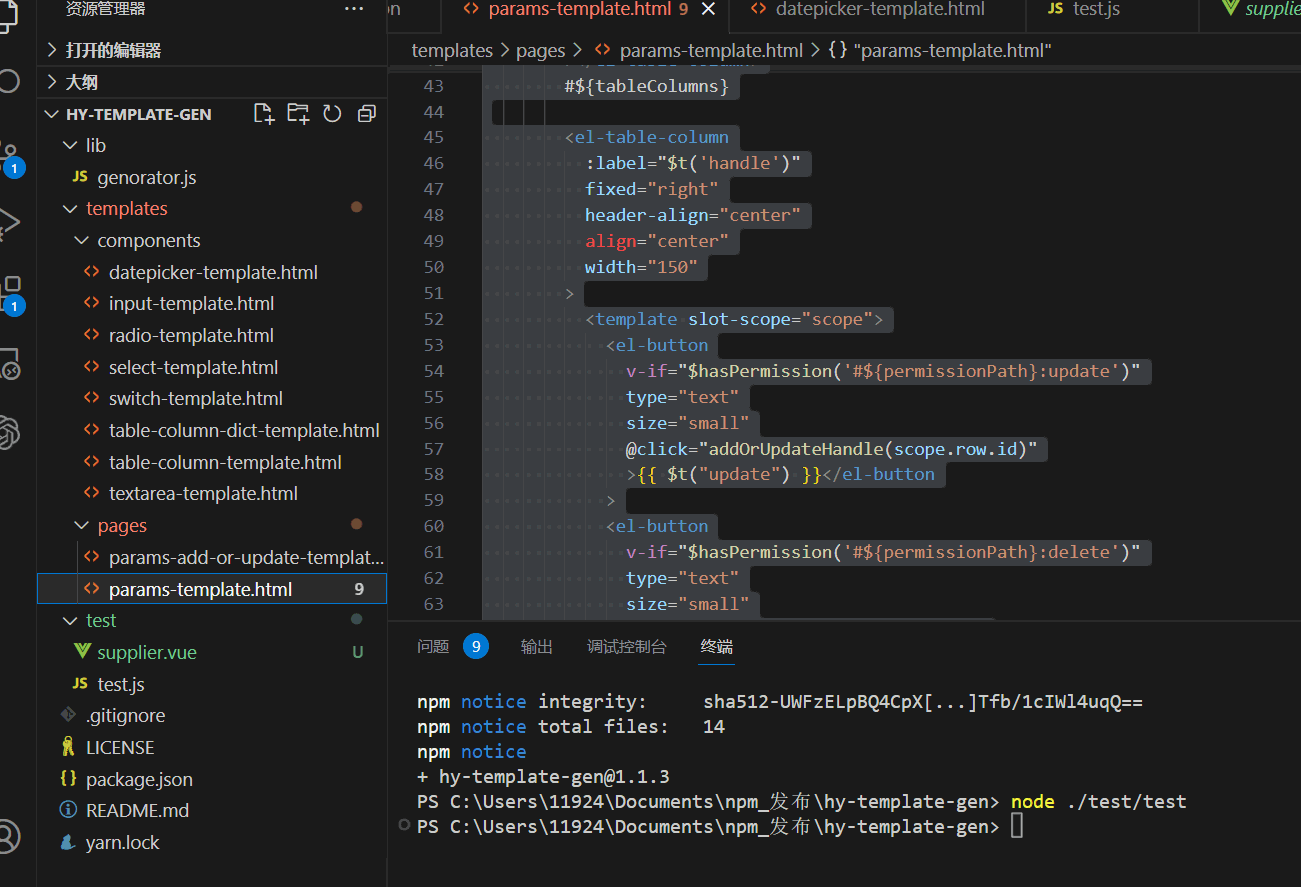Open radio-template.html file
1301x887 pixels.
click(x=211, y=335)
